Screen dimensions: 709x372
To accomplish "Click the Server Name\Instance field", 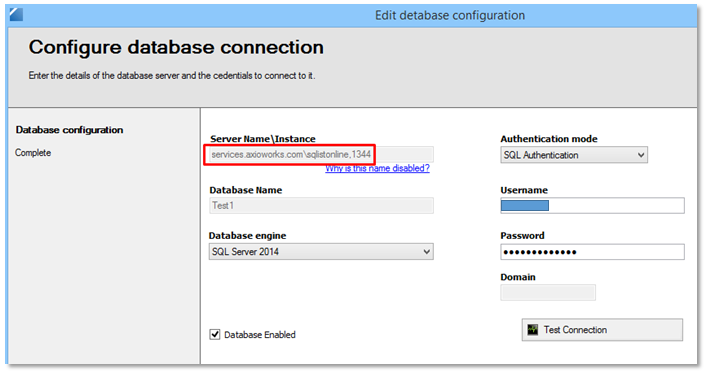I will (321, 155).
